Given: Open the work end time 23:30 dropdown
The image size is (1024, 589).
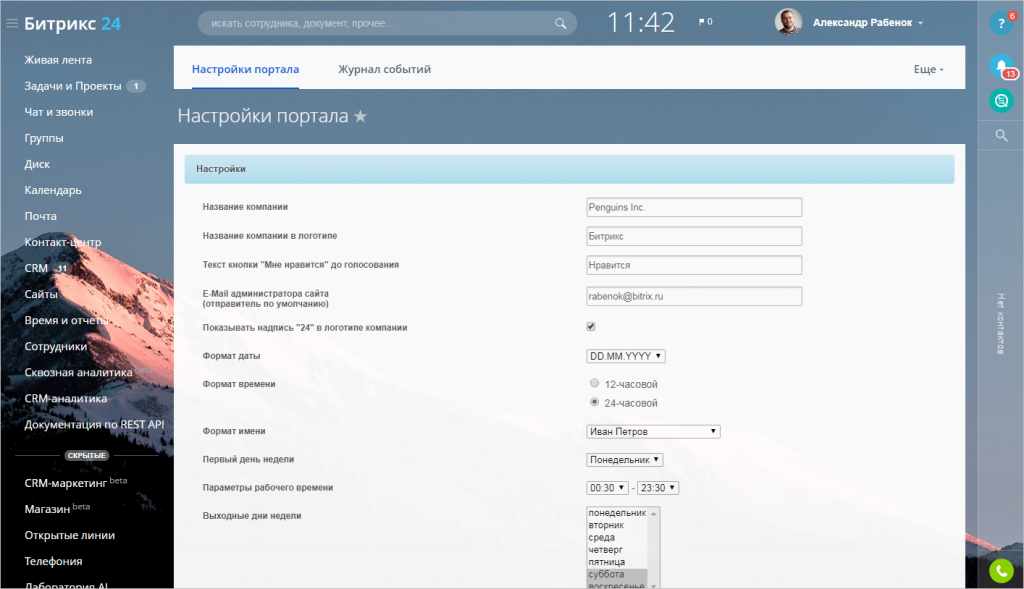Looking at the screenshot, I should [658, 488].
